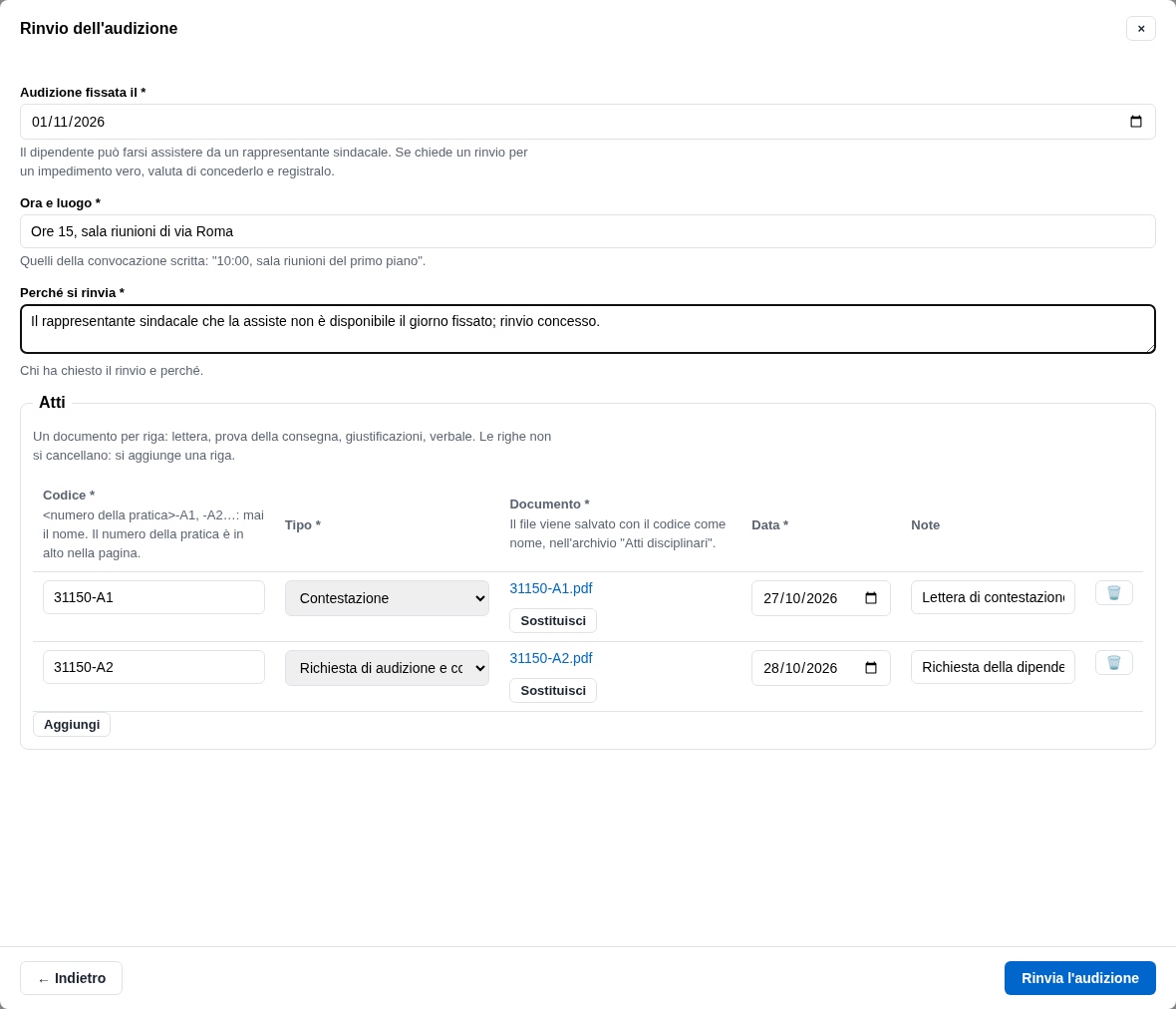The width and height of the screenshot is (1176, 1009).
Task: Click the note field Richiesta della dipendente
Action: tap(993, 667)
